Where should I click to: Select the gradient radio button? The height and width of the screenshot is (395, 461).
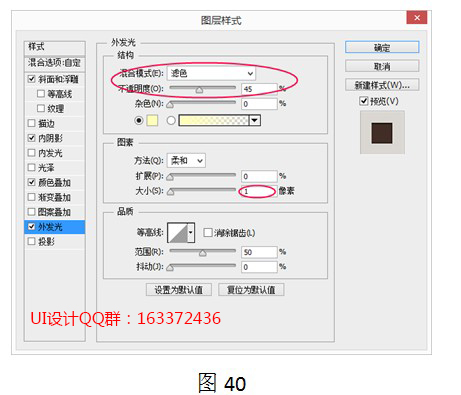pos(171,120)
